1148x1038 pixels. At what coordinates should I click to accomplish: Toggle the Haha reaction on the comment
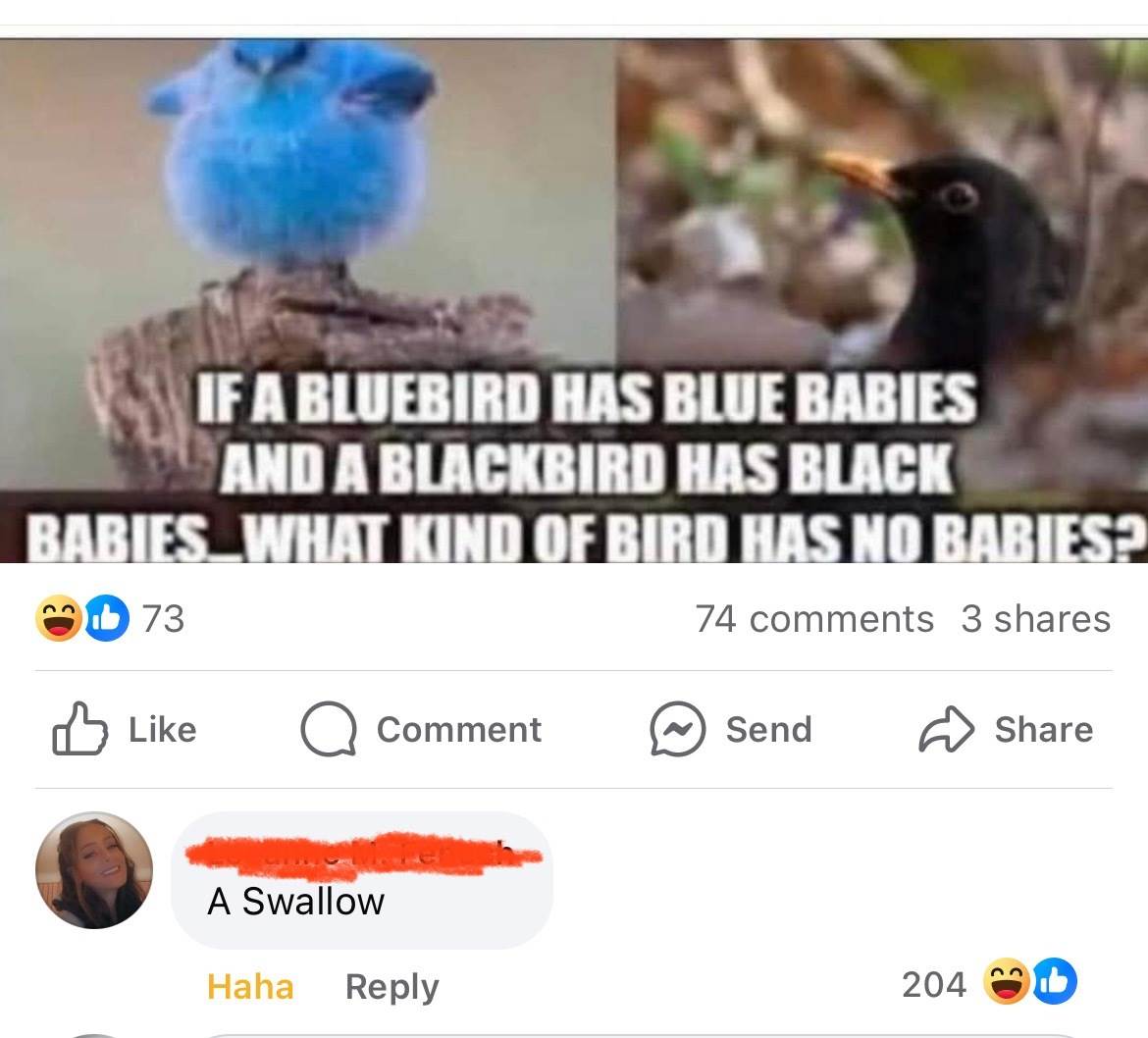click(x=250, y=987)
